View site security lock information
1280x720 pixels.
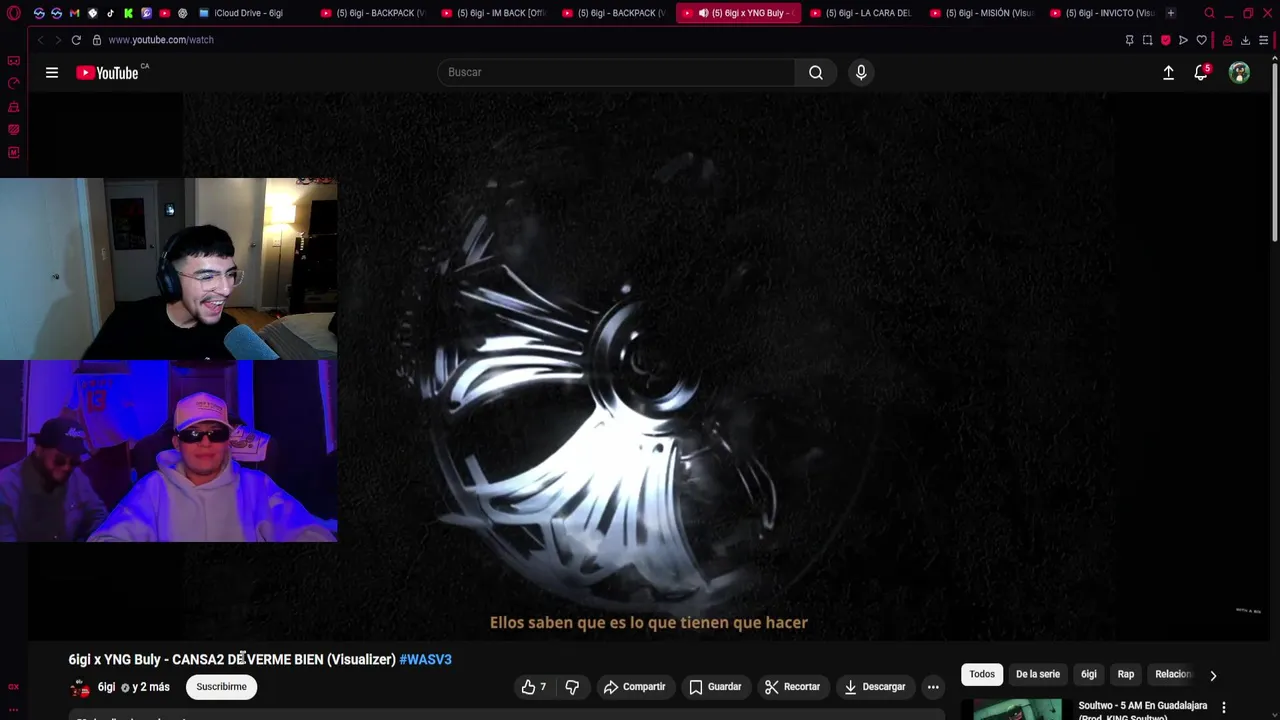click(x=97, y=40)
